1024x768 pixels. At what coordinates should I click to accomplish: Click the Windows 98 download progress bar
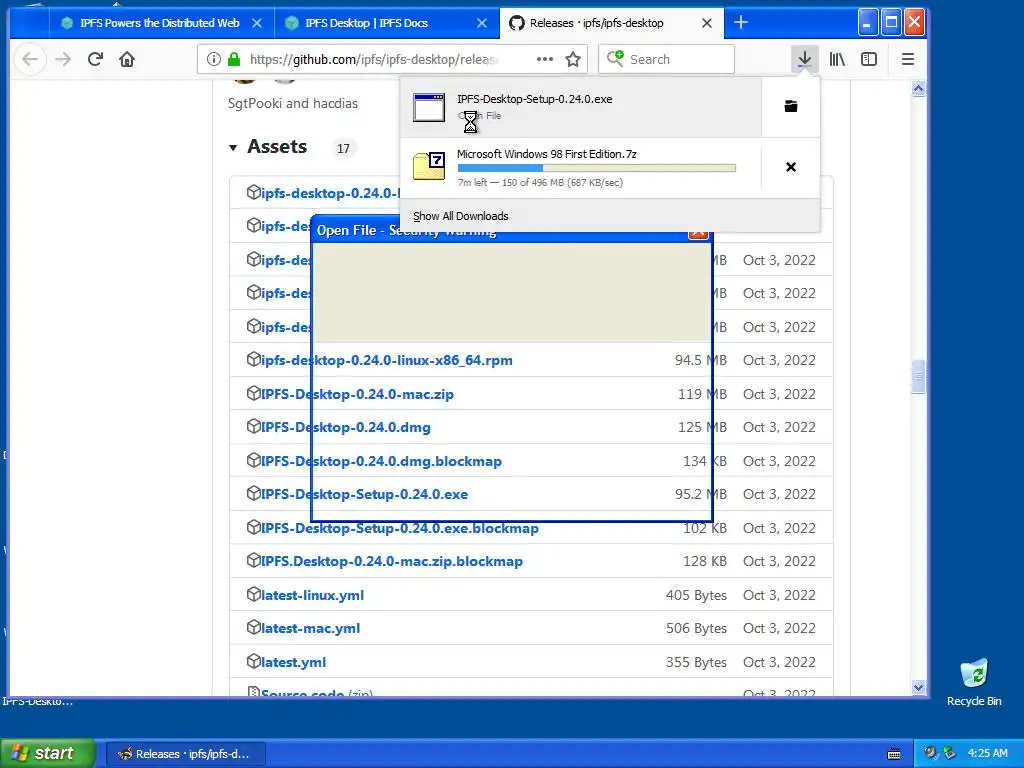pyautogui.click(x=597, y=168)
